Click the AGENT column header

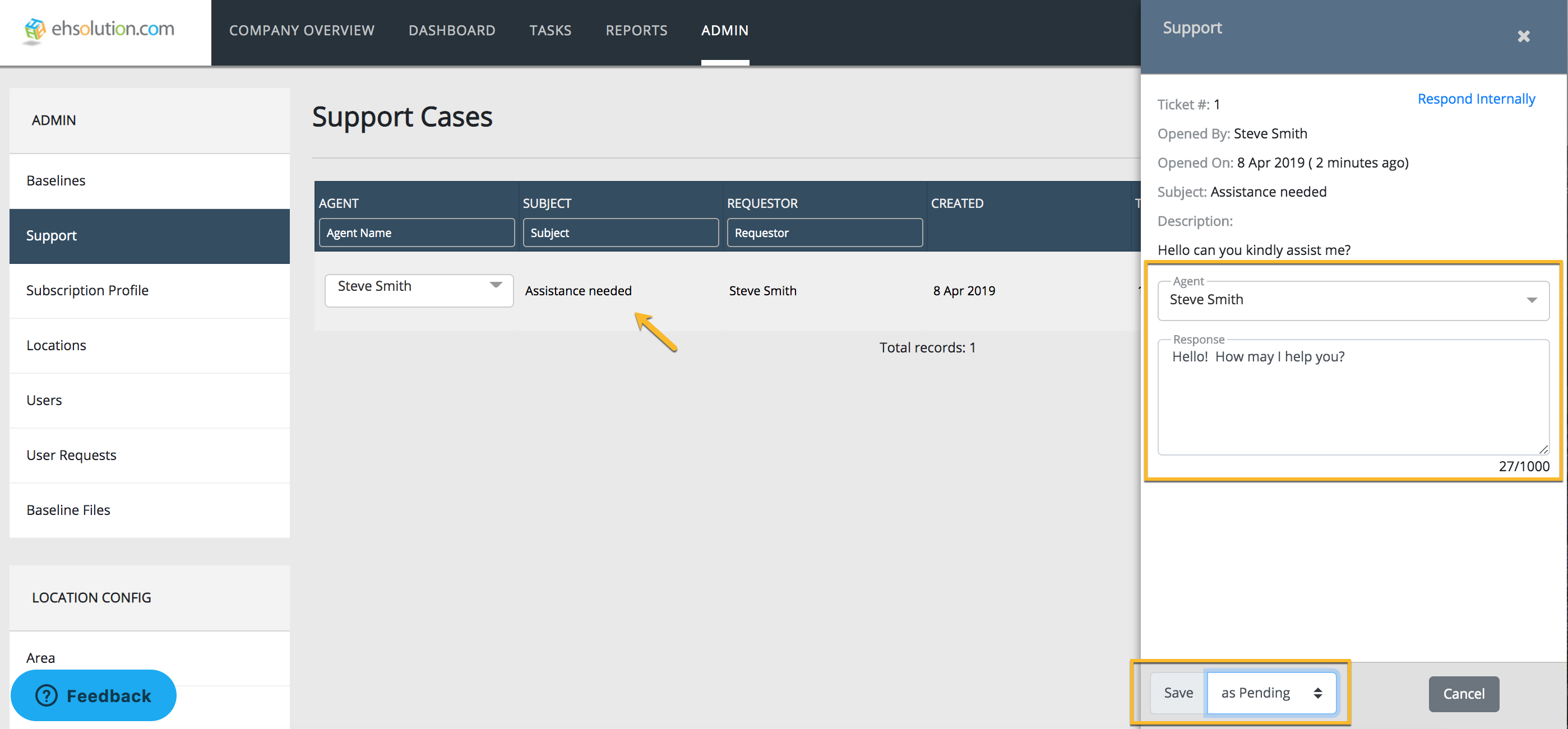[x=339, y=203]
